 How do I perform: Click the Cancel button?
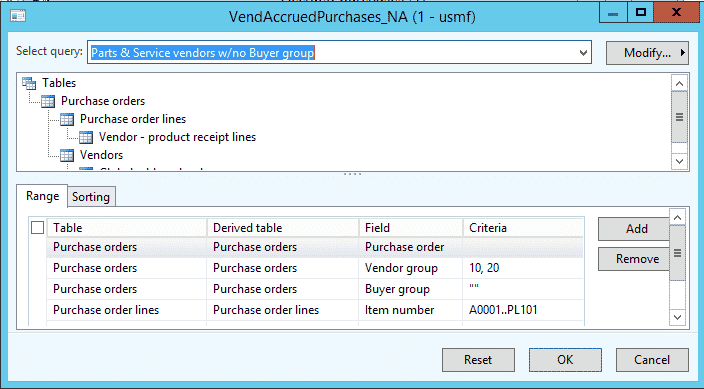[652, 360]
